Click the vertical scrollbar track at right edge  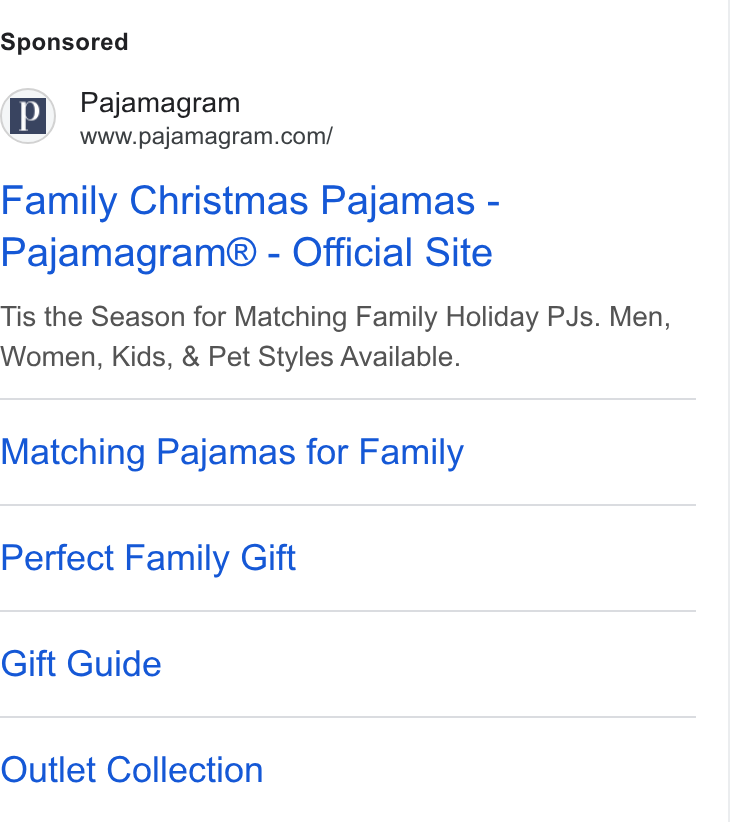coord(726,411)
